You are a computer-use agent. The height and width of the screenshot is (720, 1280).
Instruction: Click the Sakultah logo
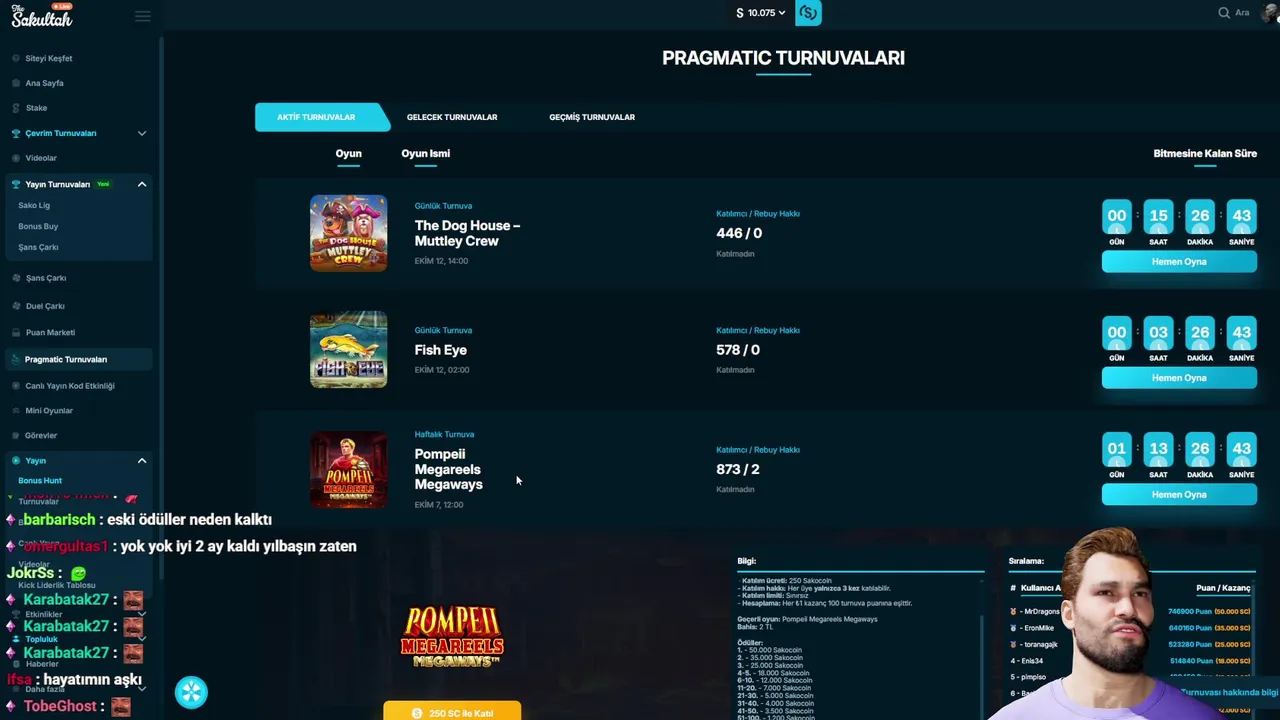[x=42, y=15]
